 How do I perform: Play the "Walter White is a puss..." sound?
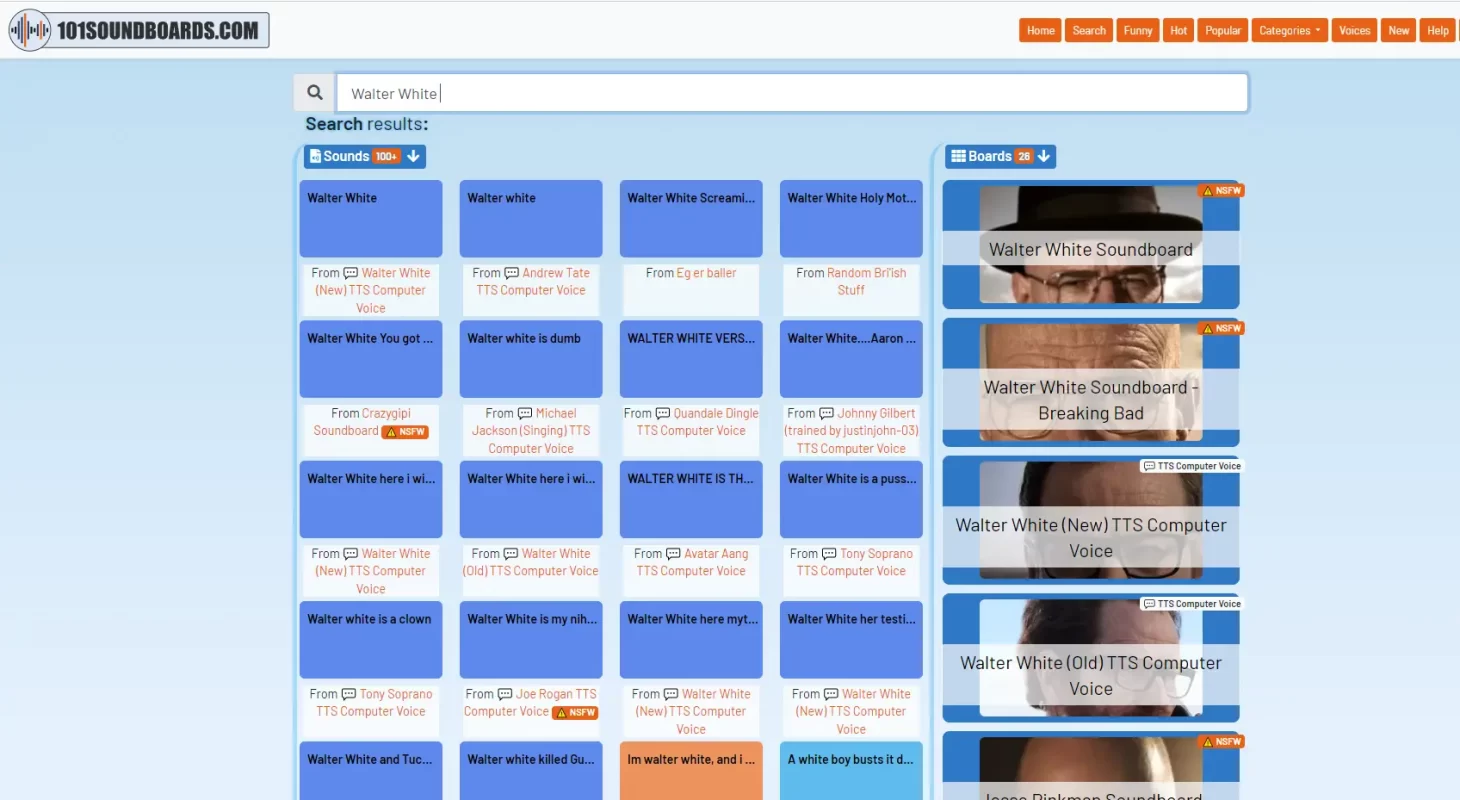click(x=851, y=499)
